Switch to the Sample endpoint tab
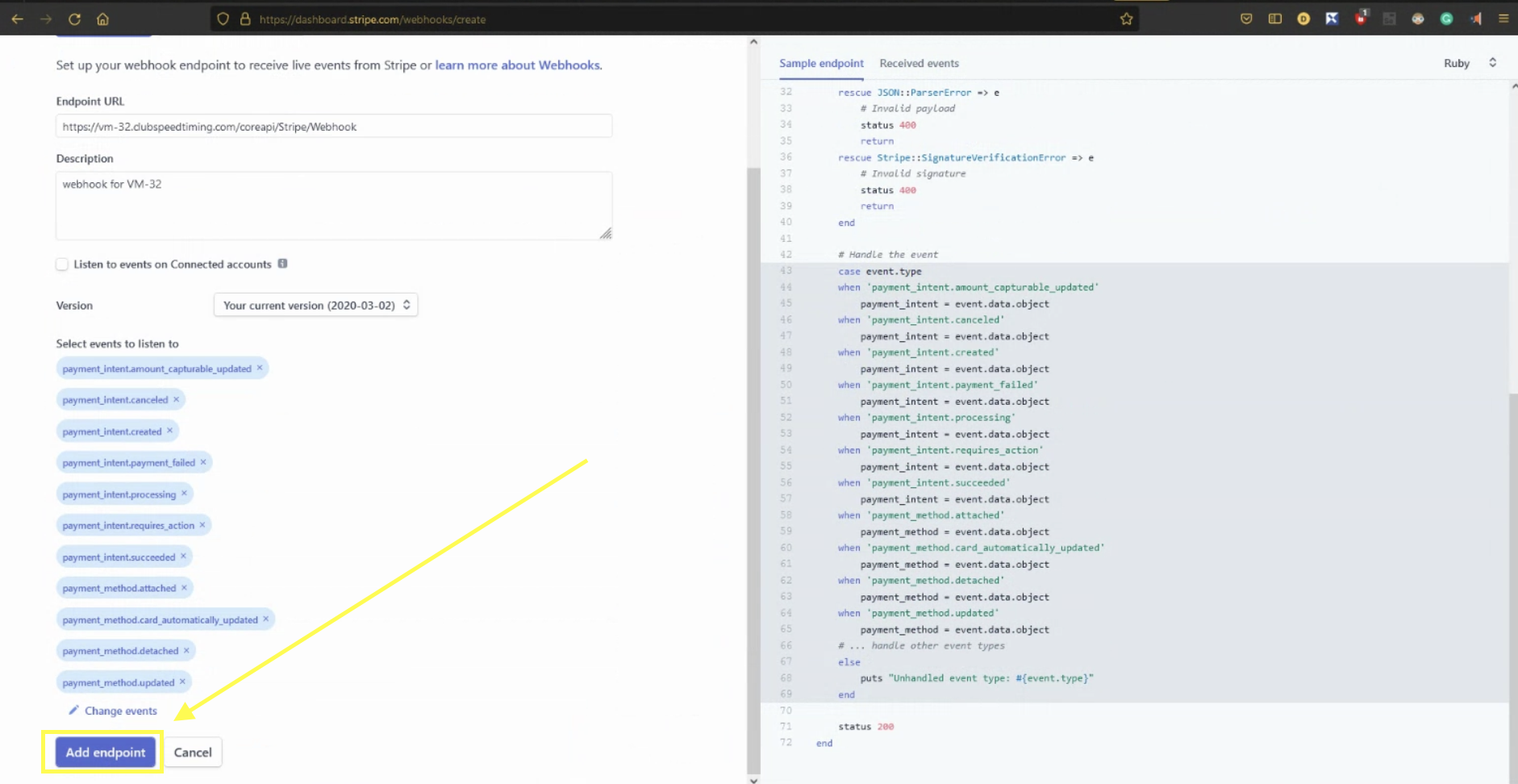Viewport: 1518px width, 784px height. pos(821,63)
